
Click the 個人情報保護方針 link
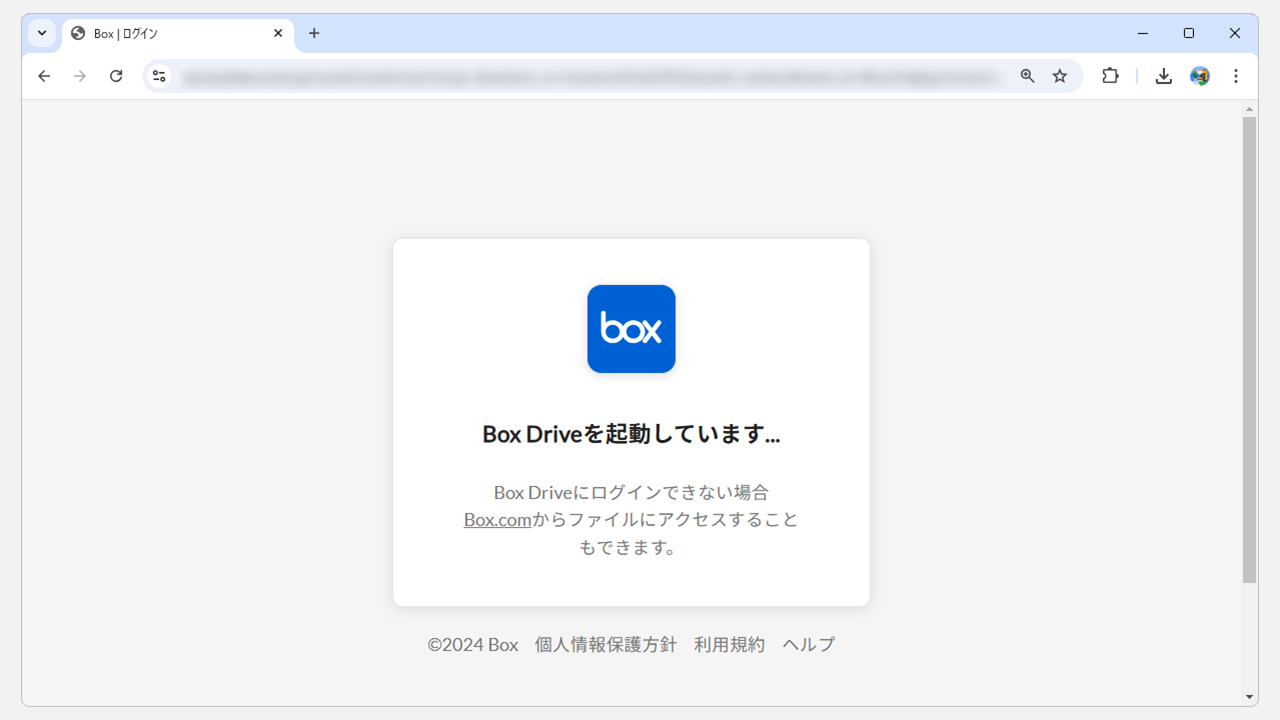pos(607,644)
